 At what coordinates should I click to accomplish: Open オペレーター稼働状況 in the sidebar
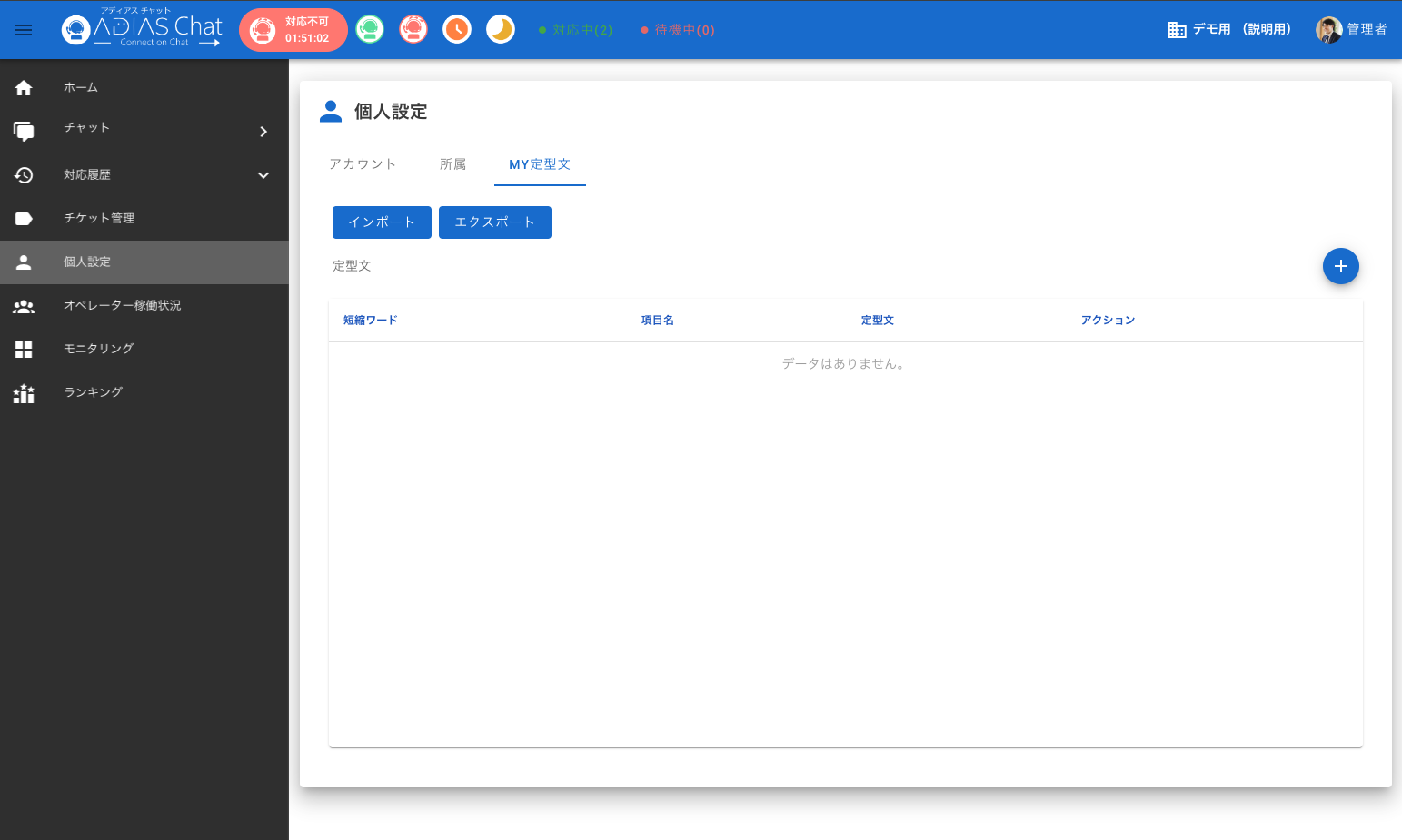point(122,306)
